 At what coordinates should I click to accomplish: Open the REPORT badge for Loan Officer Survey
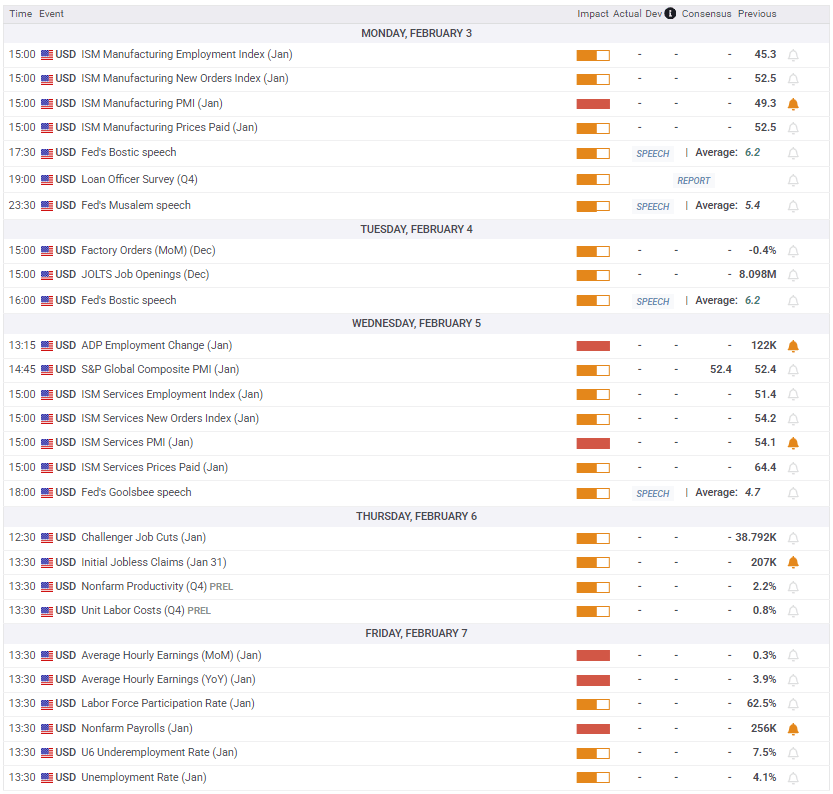[x=693, y=181]
